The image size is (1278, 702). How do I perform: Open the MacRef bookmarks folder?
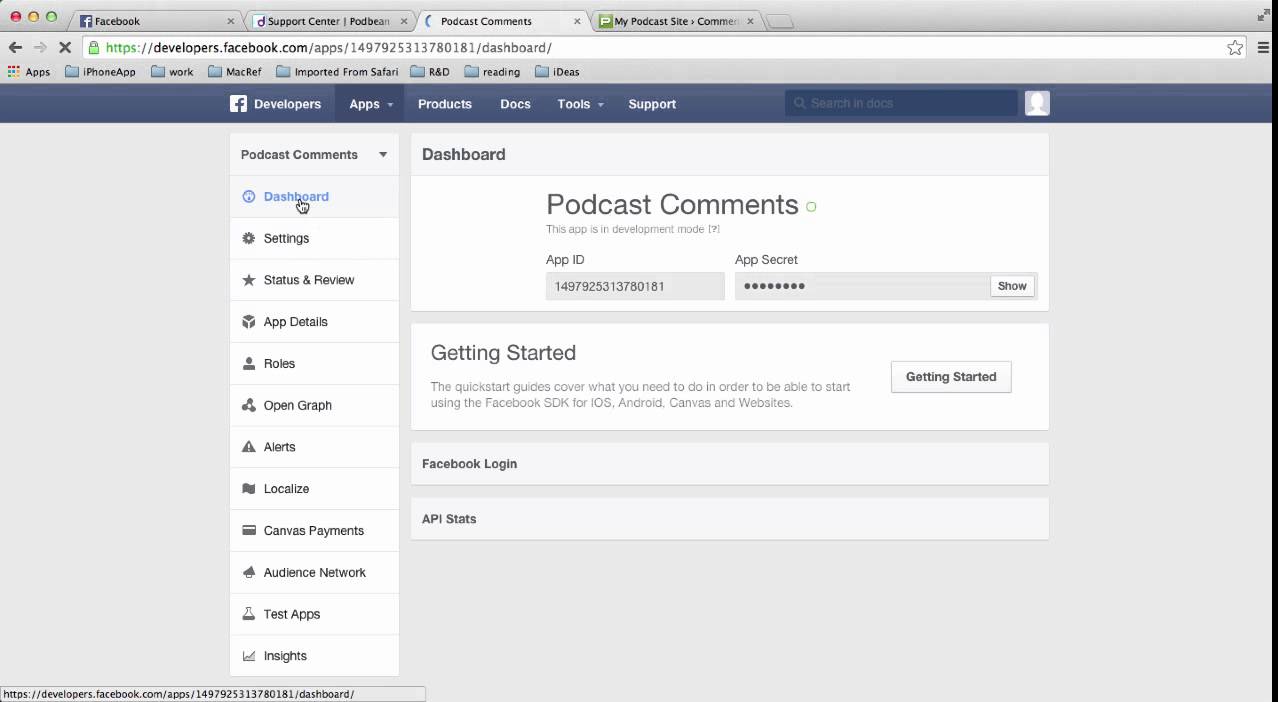coord(235,72)
